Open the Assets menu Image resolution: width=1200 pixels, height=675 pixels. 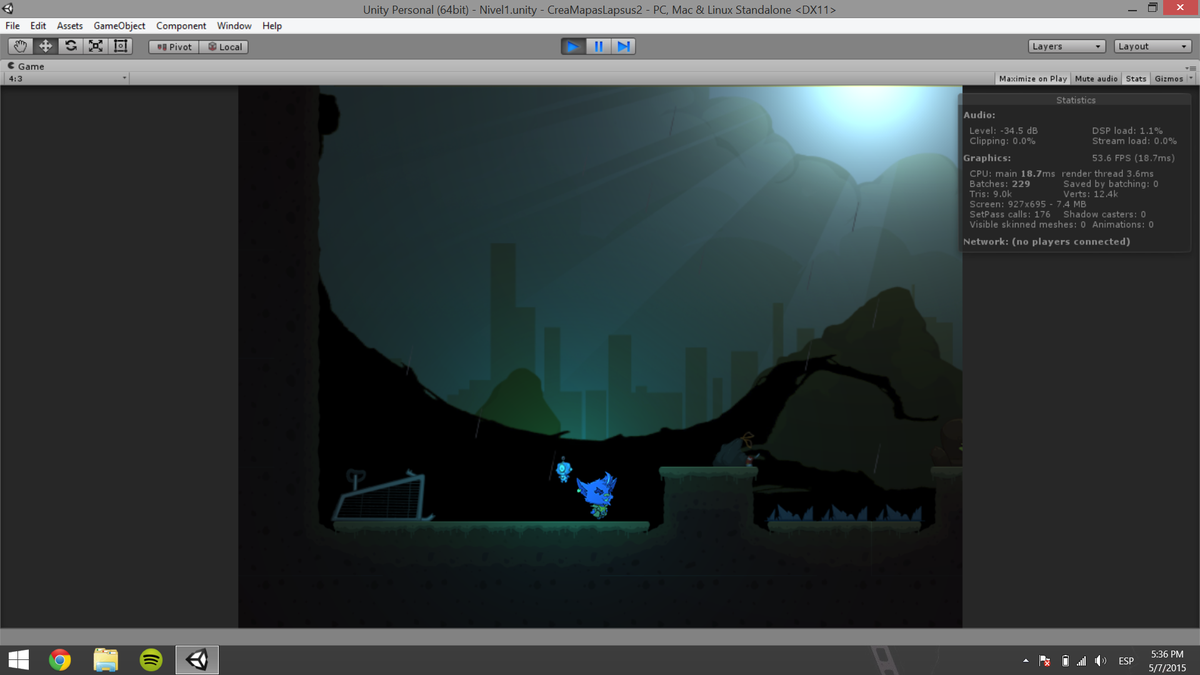70,26
